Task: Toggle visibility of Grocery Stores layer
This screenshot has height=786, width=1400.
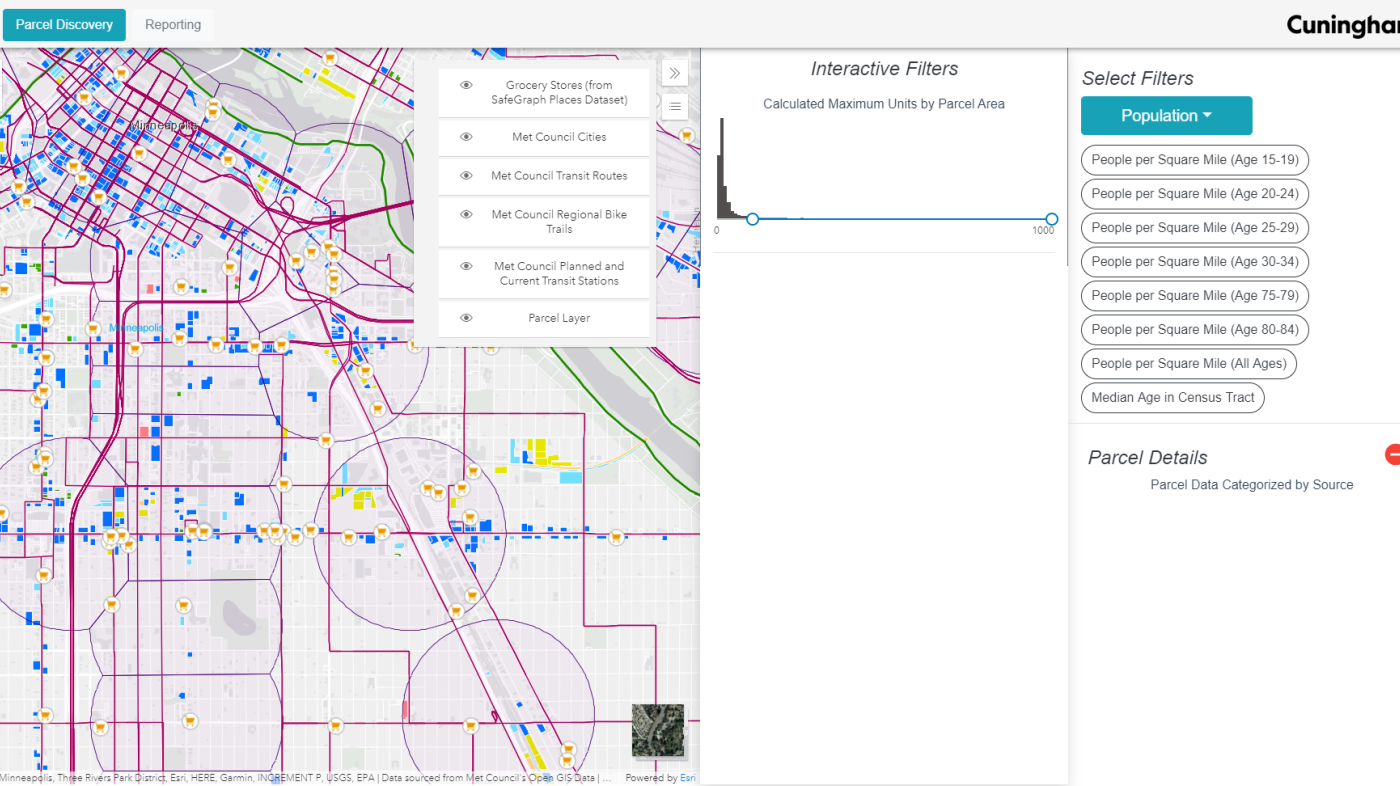Action: pos(466,85)
